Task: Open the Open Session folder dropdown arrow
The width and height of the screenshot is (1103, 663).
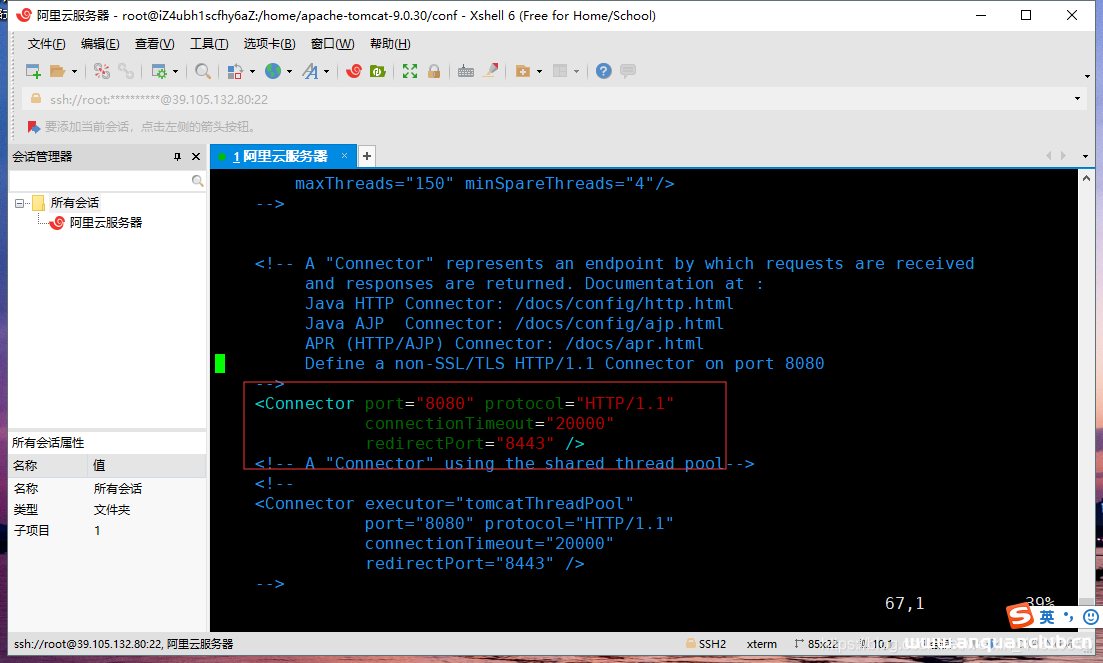Action: click(x=74, y=72)
